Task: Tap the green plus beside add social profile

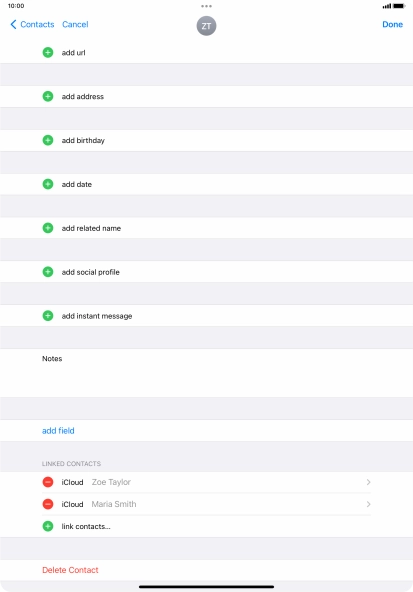Action: point(48,272)
